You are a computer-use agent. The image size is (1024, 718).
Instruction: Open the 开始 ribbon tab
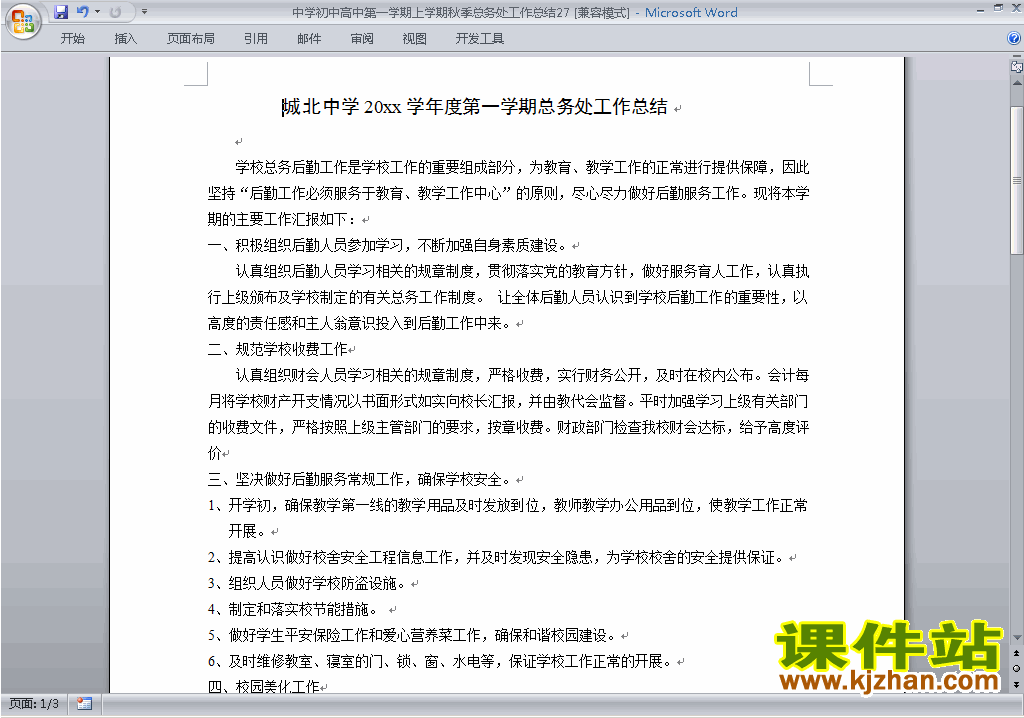click(x=72, y=39)
